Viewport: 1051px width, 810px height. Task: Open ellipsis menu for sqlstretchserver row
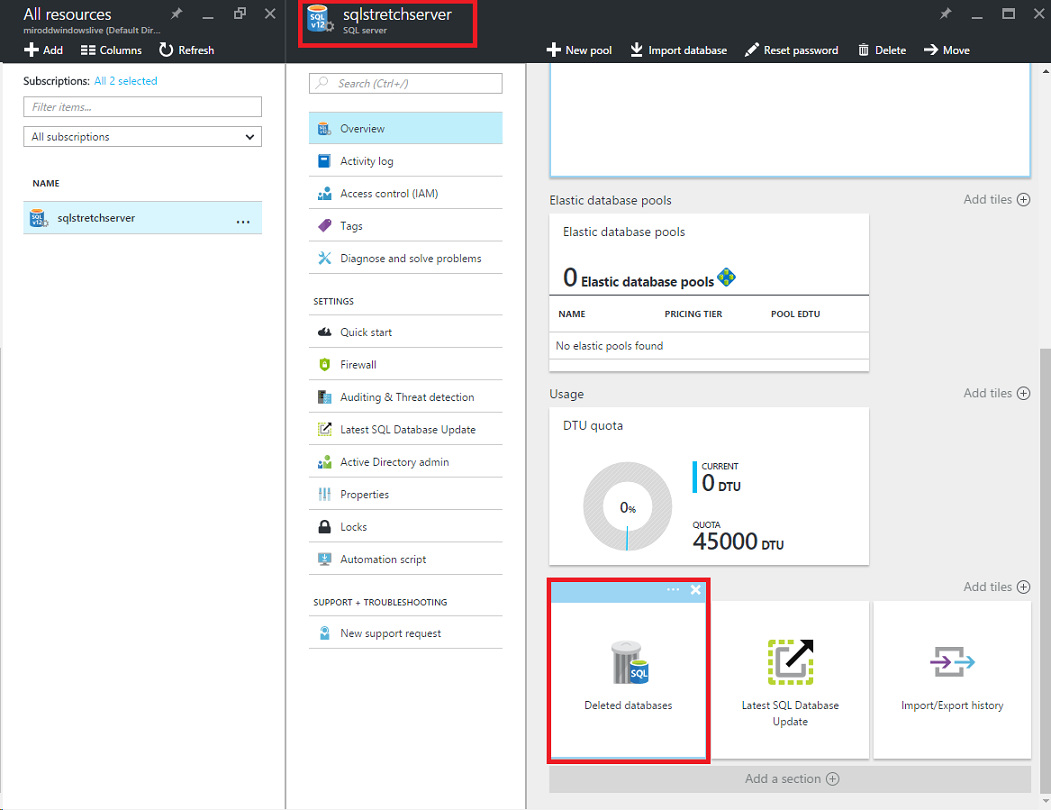[243, 219]
